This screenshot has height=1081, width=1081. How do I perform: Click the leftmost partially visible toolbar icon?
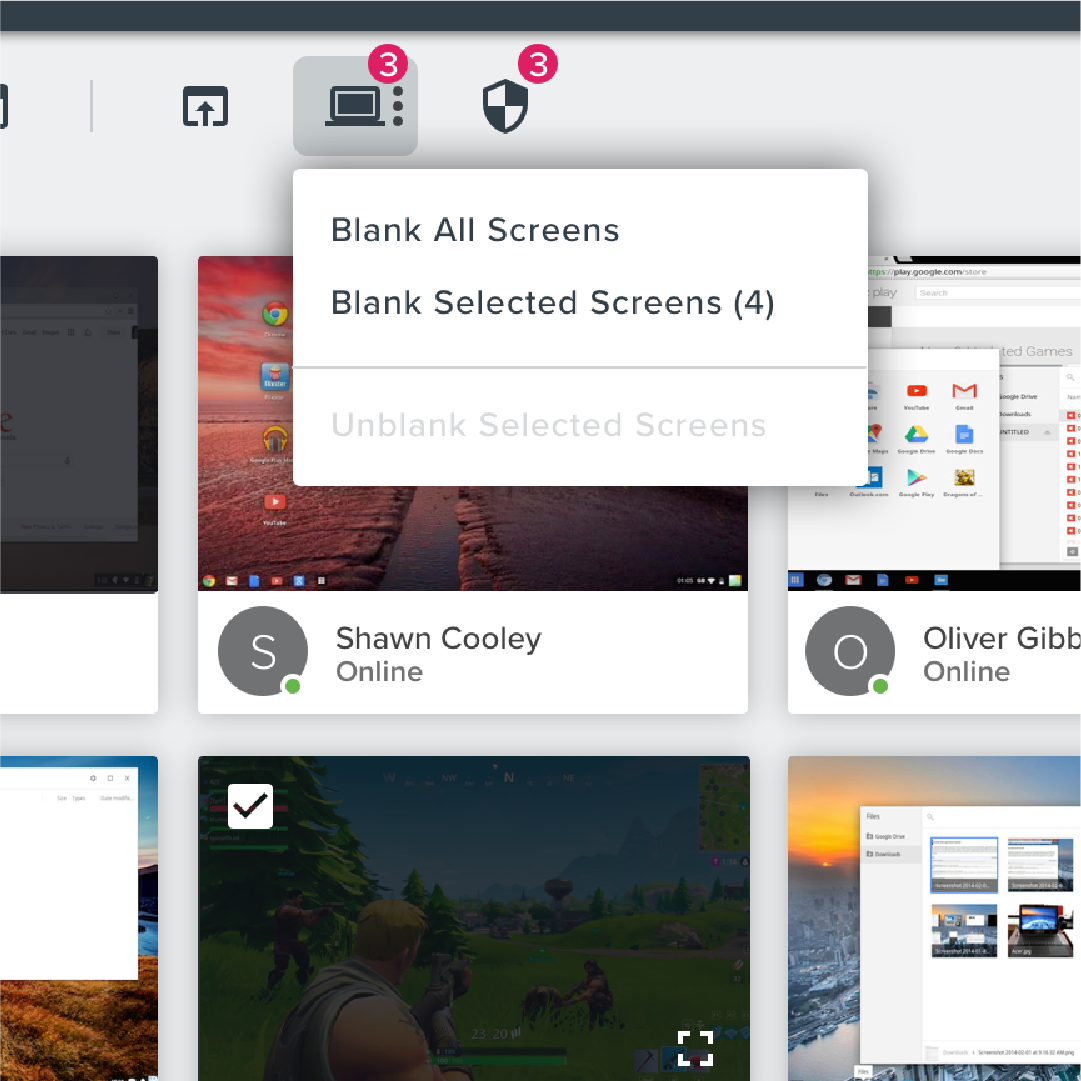click(5, 106)
